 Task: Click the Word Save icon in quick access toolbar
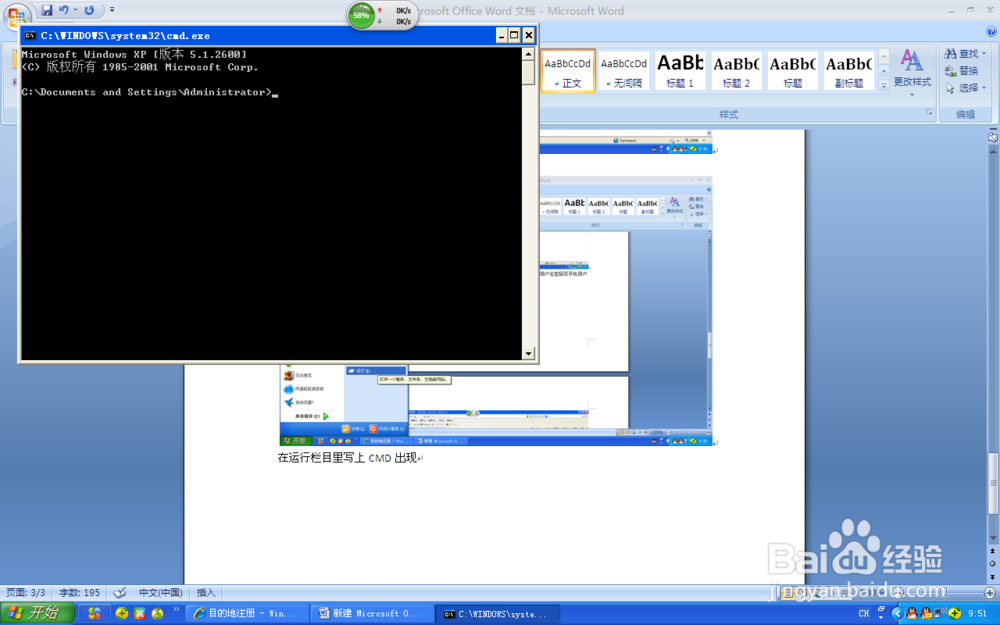[47, 10]
